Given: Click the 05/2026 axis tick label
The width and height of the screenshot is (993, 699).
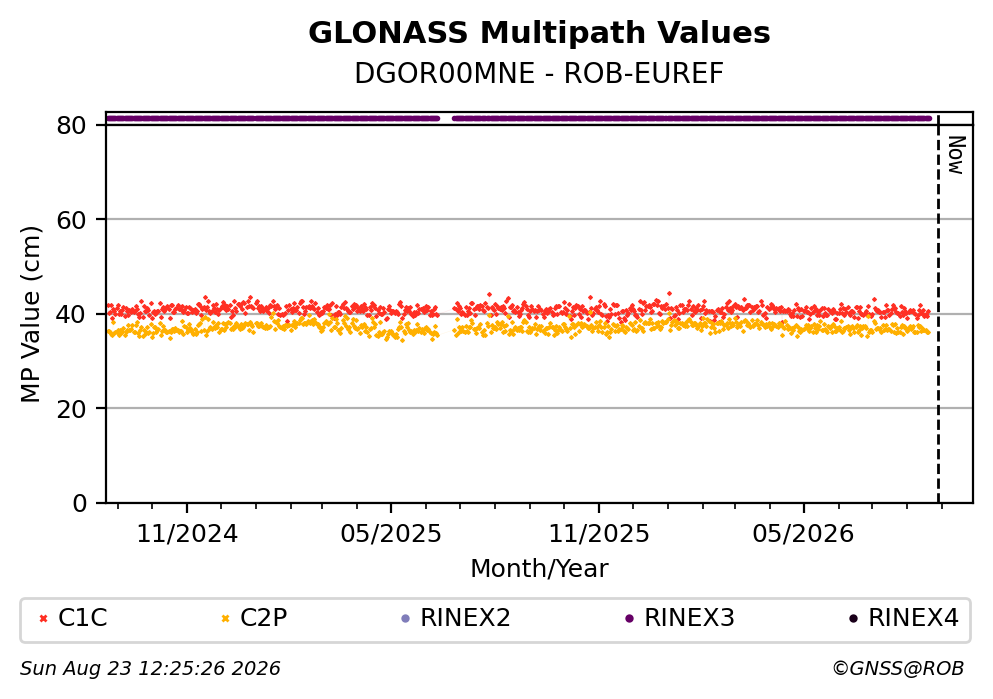Looking at the screenshot, I should pyautogui.click(x=803, y=534).
